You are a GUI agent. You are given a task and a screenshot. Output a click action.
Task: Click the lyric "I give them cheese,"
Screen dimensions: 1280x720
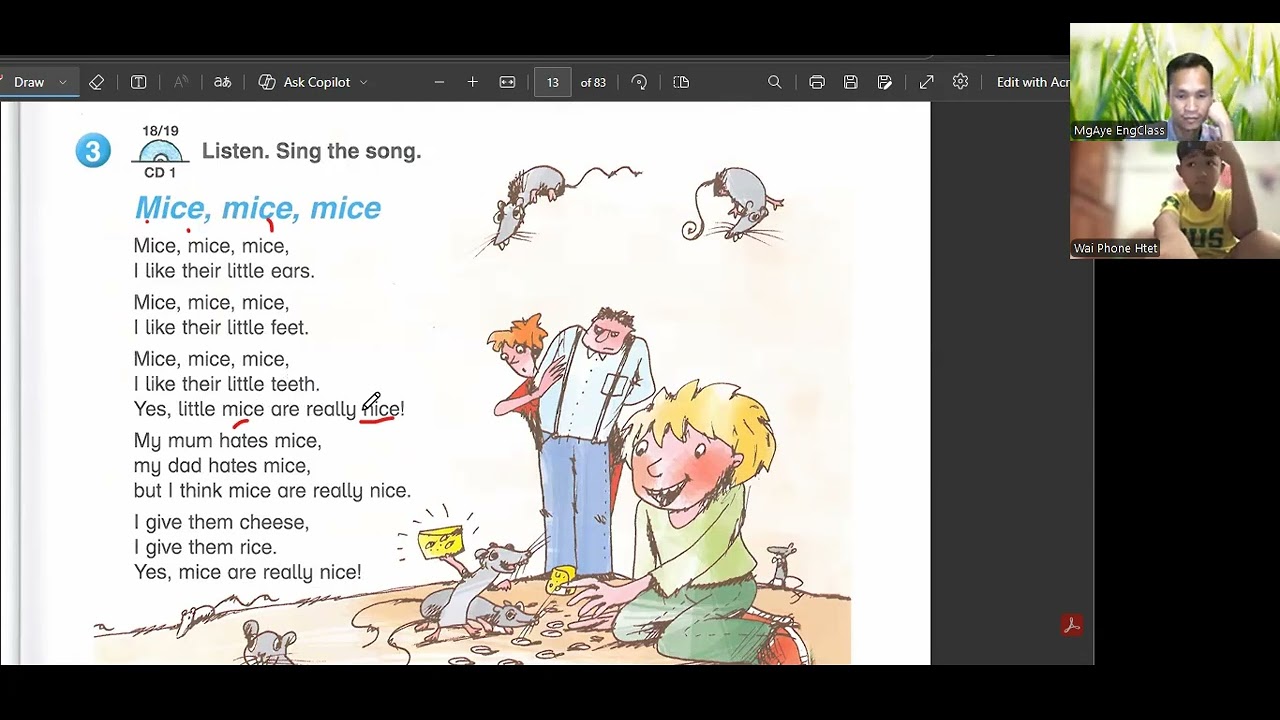(x=222, y=522)
